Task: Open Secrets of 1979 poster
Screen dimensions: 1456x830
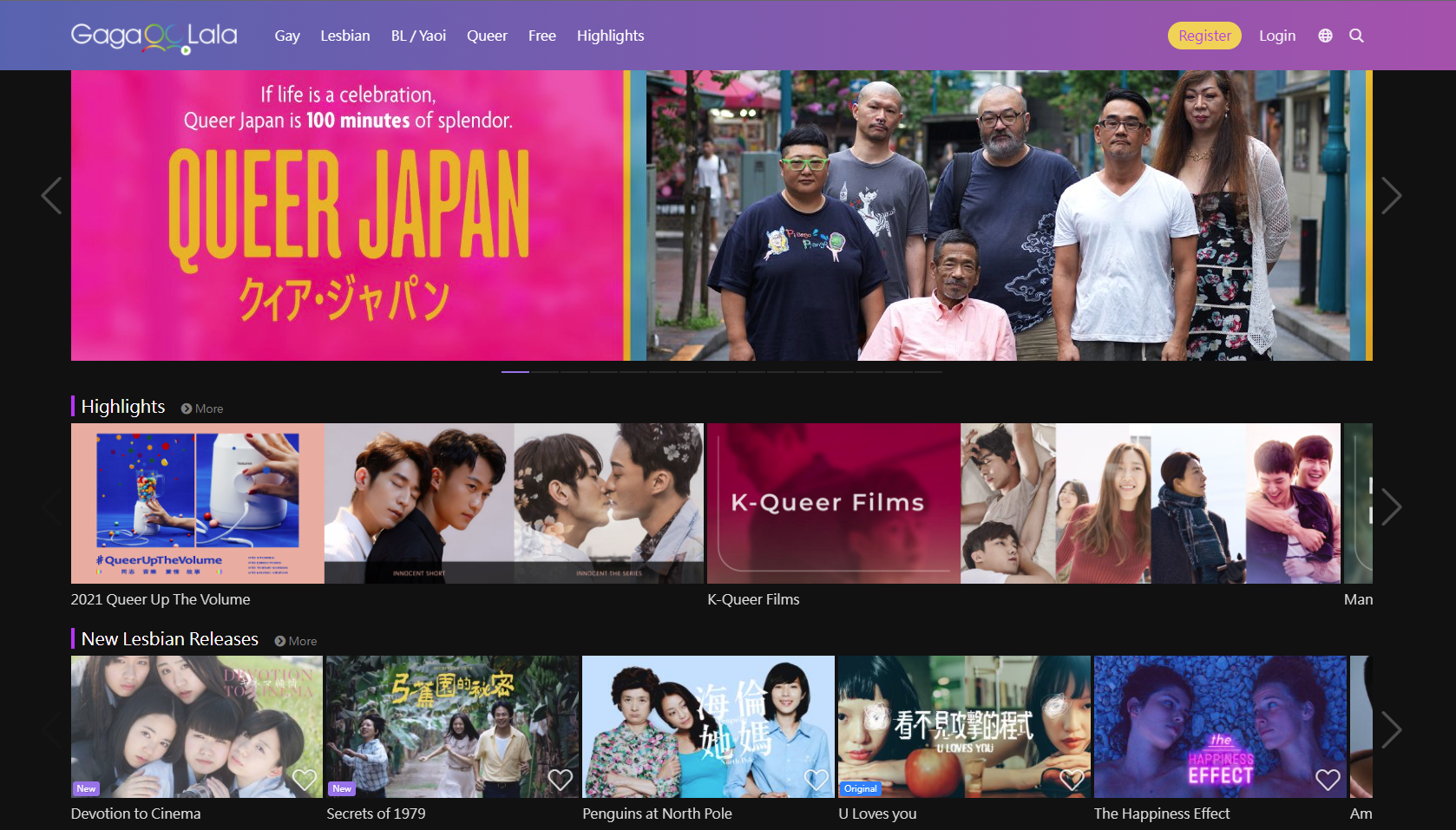Action: (x=452, y=727)
